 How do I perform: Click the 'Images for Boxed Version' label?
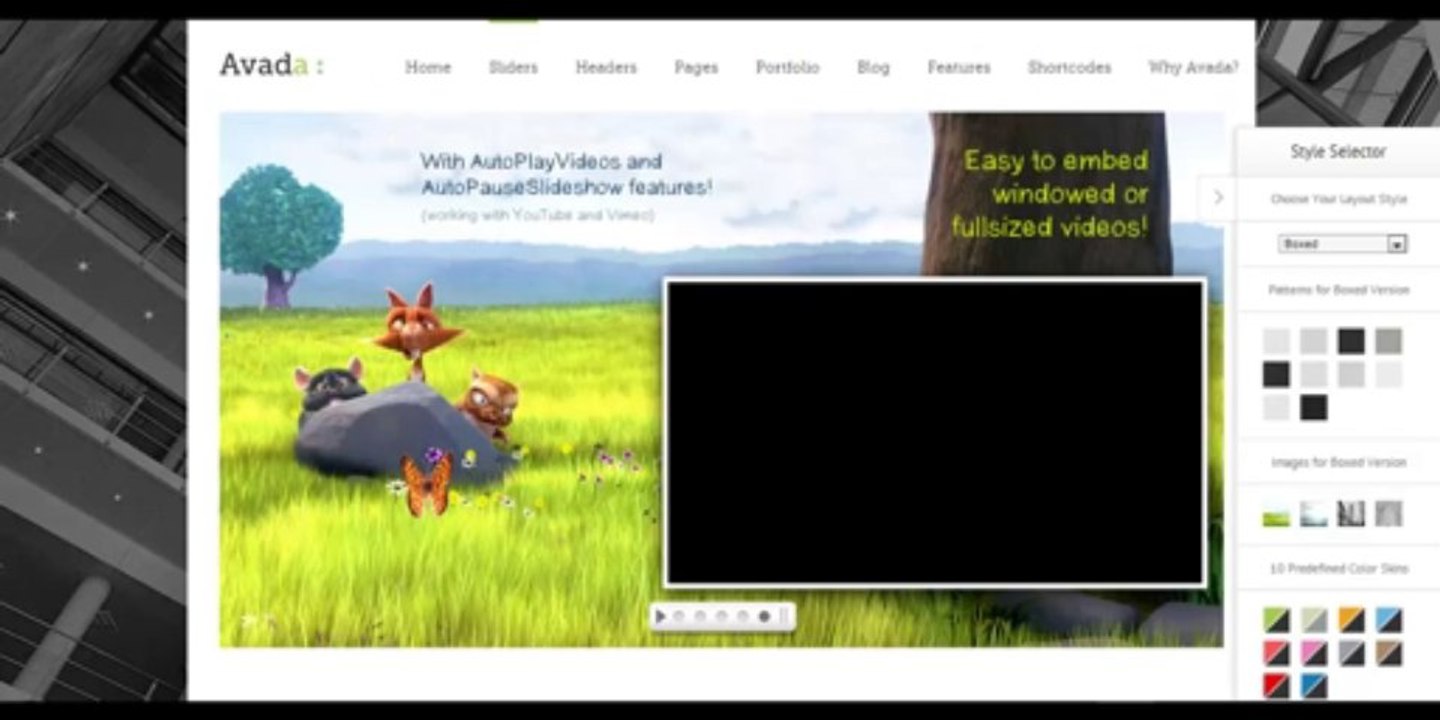tap(1338, 463)
